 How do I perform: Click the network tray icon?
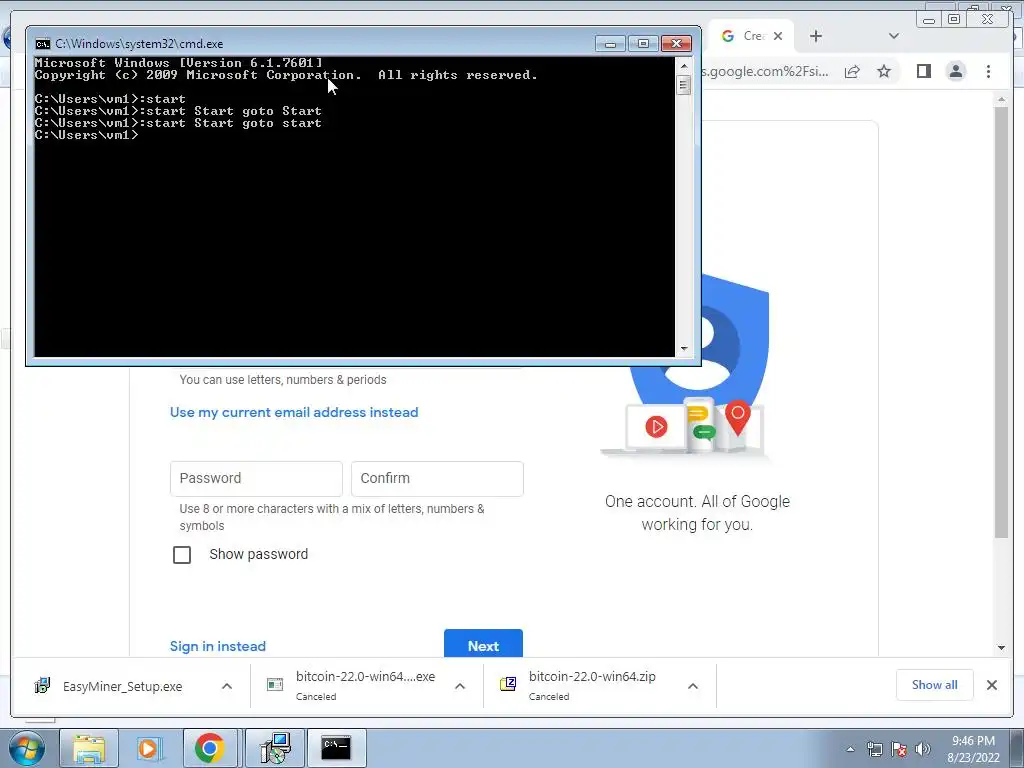[874, 750]
